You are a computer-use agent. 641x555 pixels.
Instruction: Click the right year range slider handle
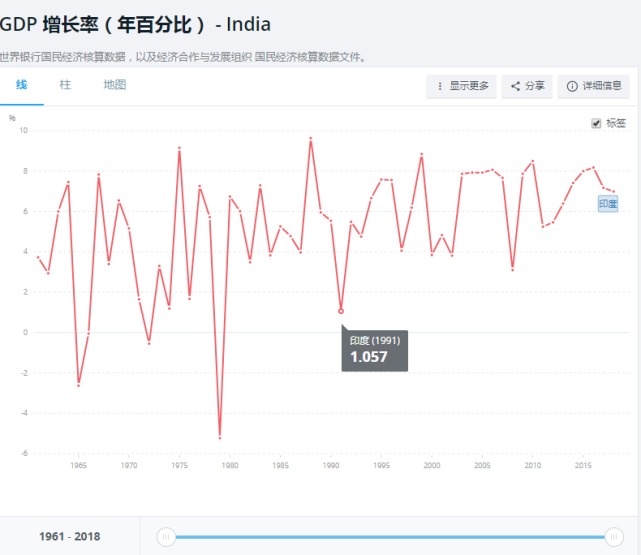614,537
